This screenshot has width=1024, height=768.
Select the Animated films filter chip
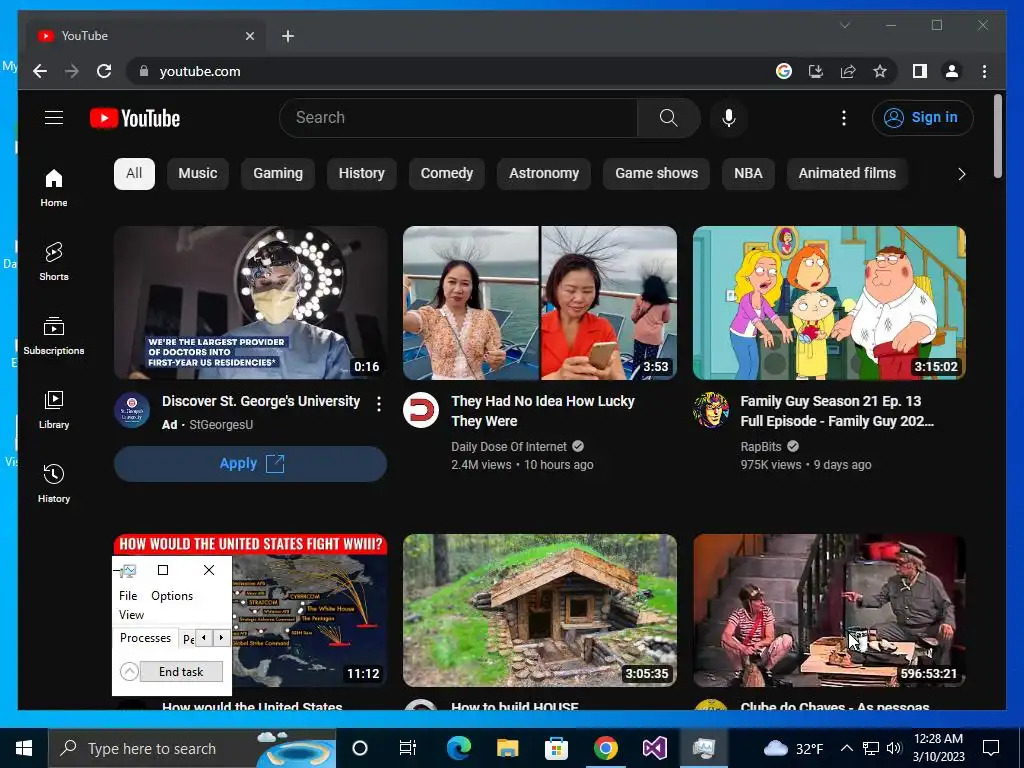[847, 174]
